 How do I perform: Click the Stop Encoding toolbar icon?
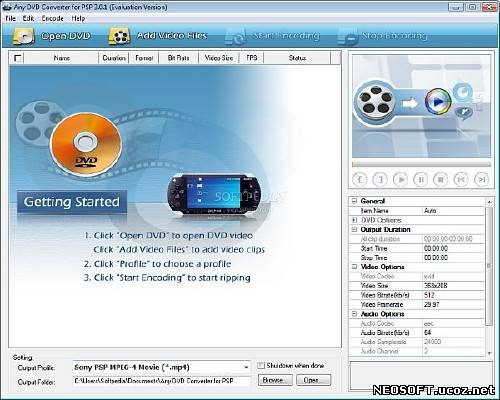coord(347,36)
